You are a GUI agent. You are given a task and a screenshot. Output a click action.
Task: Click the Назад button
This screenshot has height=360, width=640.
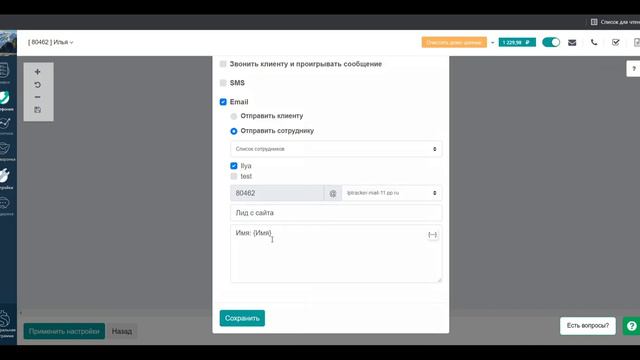coord(122,331)
